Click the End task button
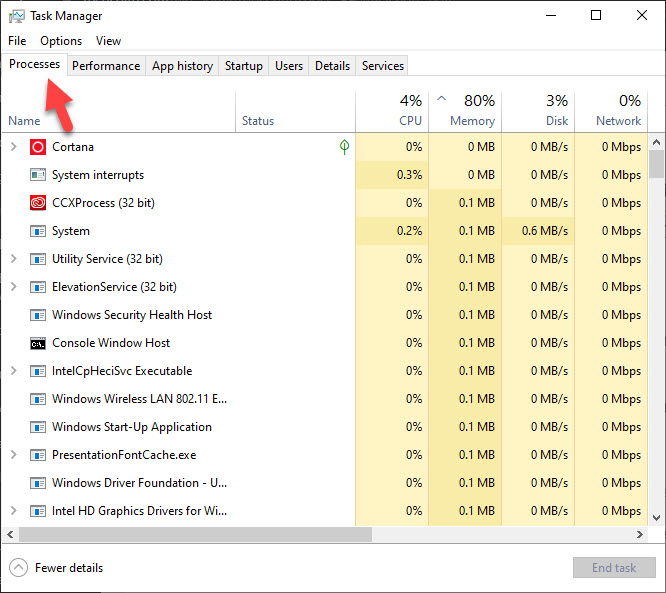The height and width of the screenshot is (593, 666). [613, 568]
